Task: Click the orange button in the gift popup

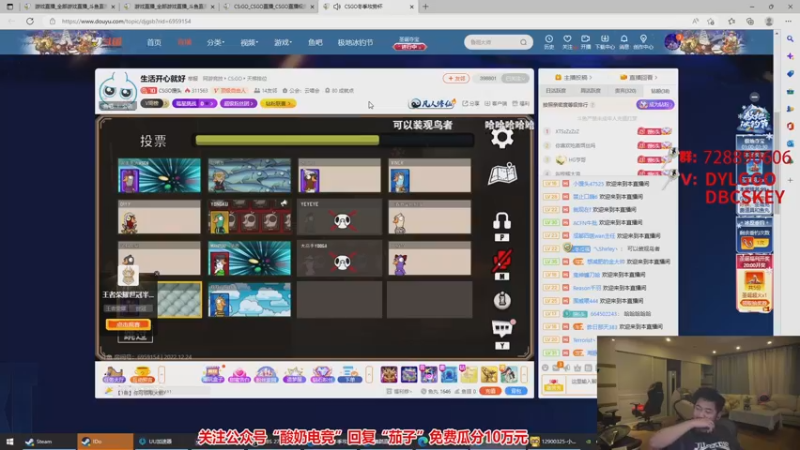Action: pyautogui.click(x=128, y=324)
